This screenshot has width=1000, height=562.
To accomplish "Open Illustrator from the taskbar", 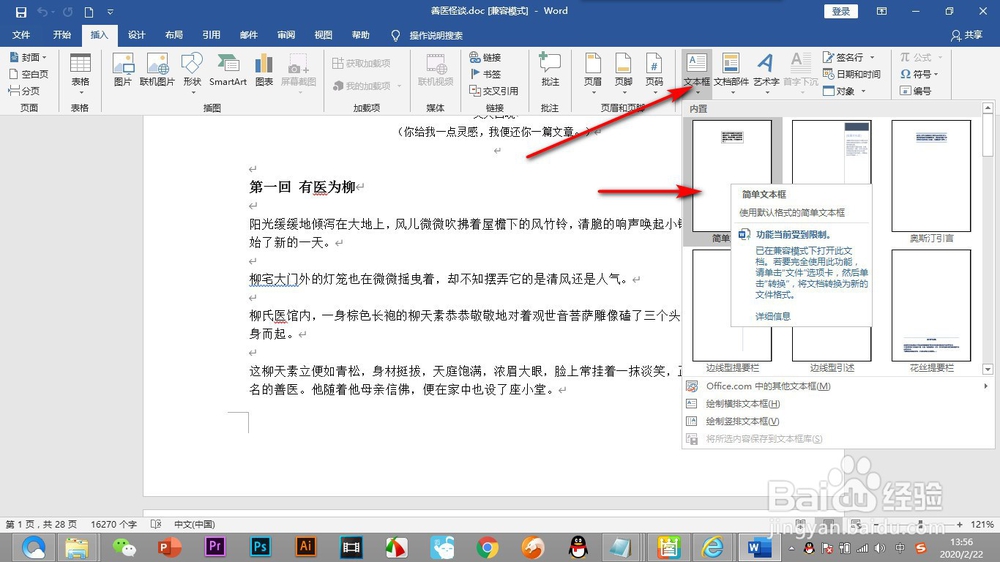I will [x=305, y=547].
